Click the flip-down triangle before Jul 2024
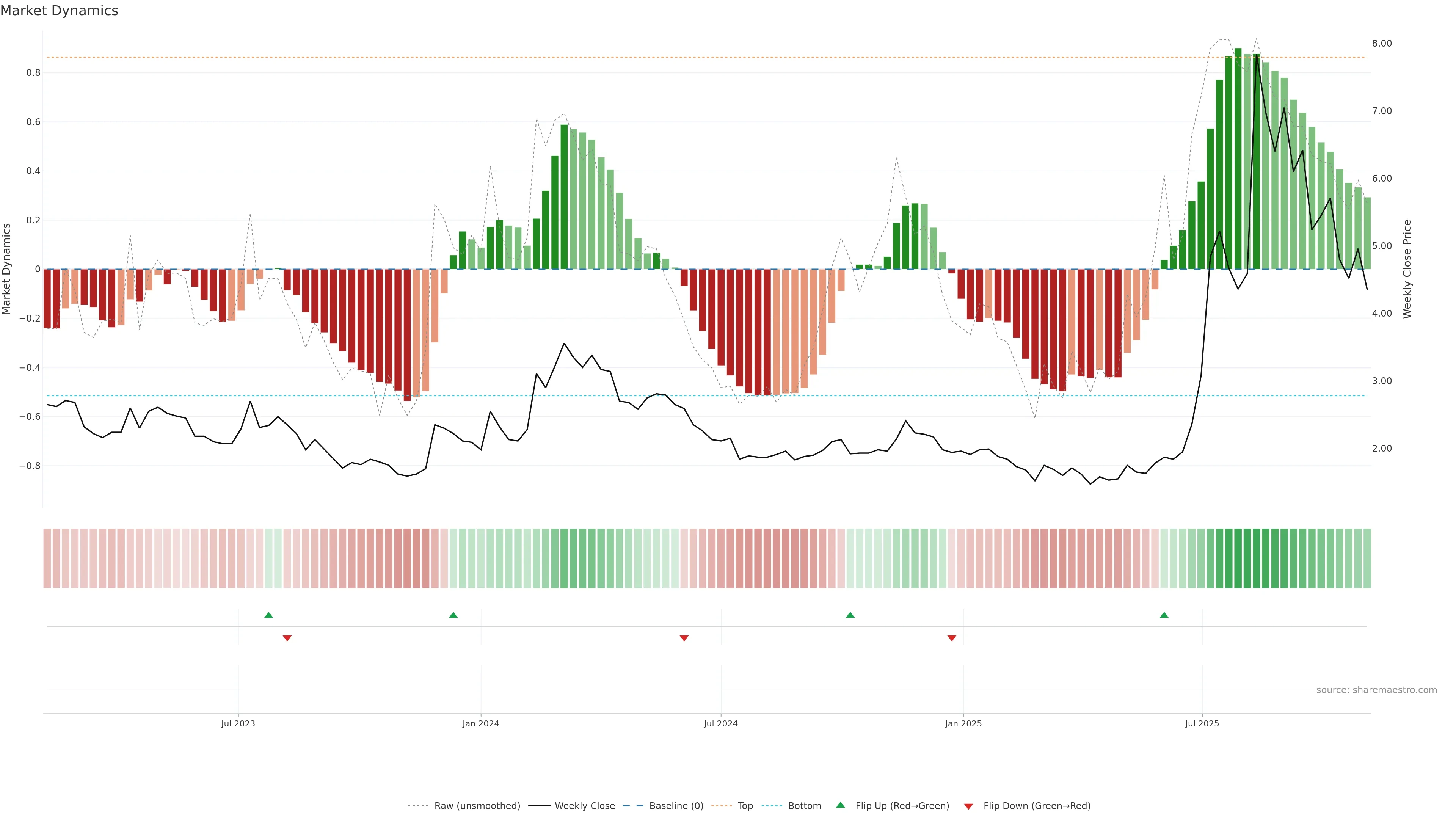The image size is (1456, 819). [684, 638]
